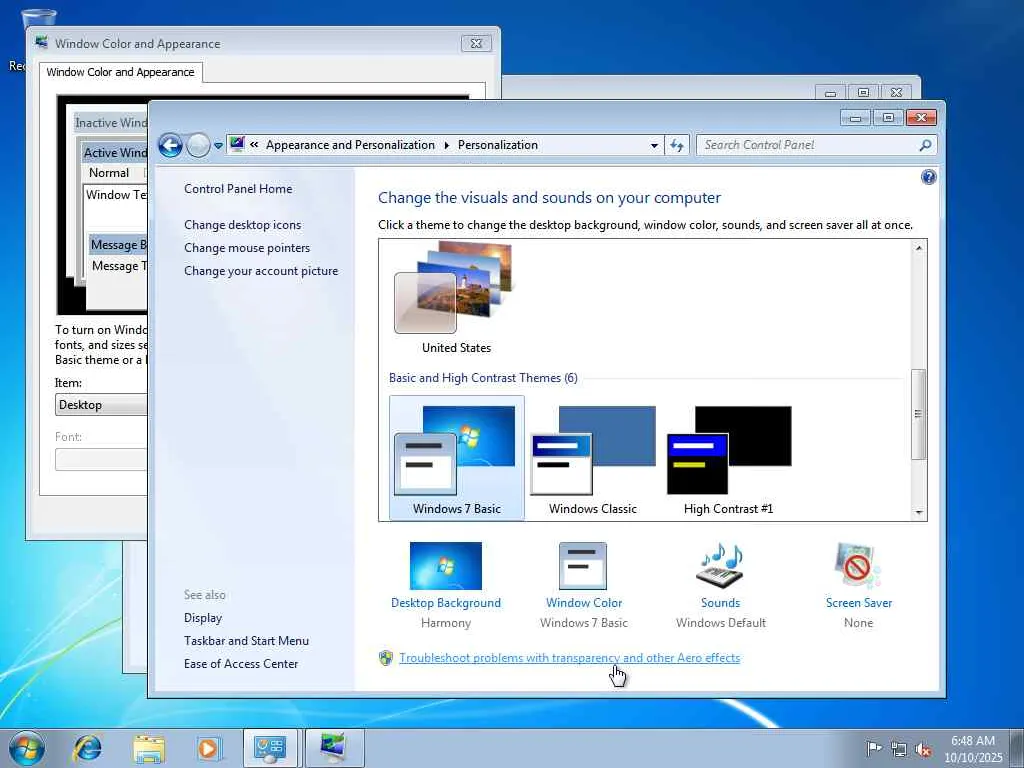Open the Recycle Bin on the desktop

pos(39,20)
